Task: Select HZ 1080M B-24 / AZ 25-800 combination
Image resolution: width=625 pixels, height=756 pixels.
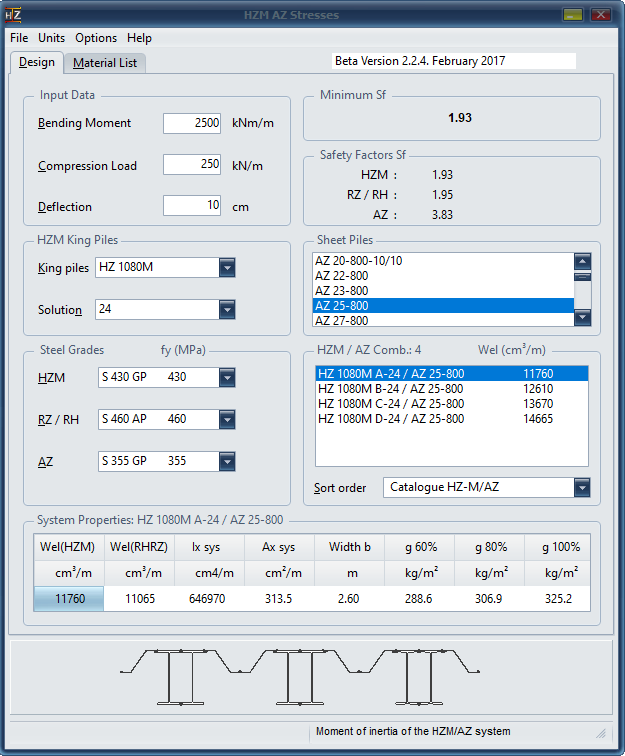Action: coord(452,389)
